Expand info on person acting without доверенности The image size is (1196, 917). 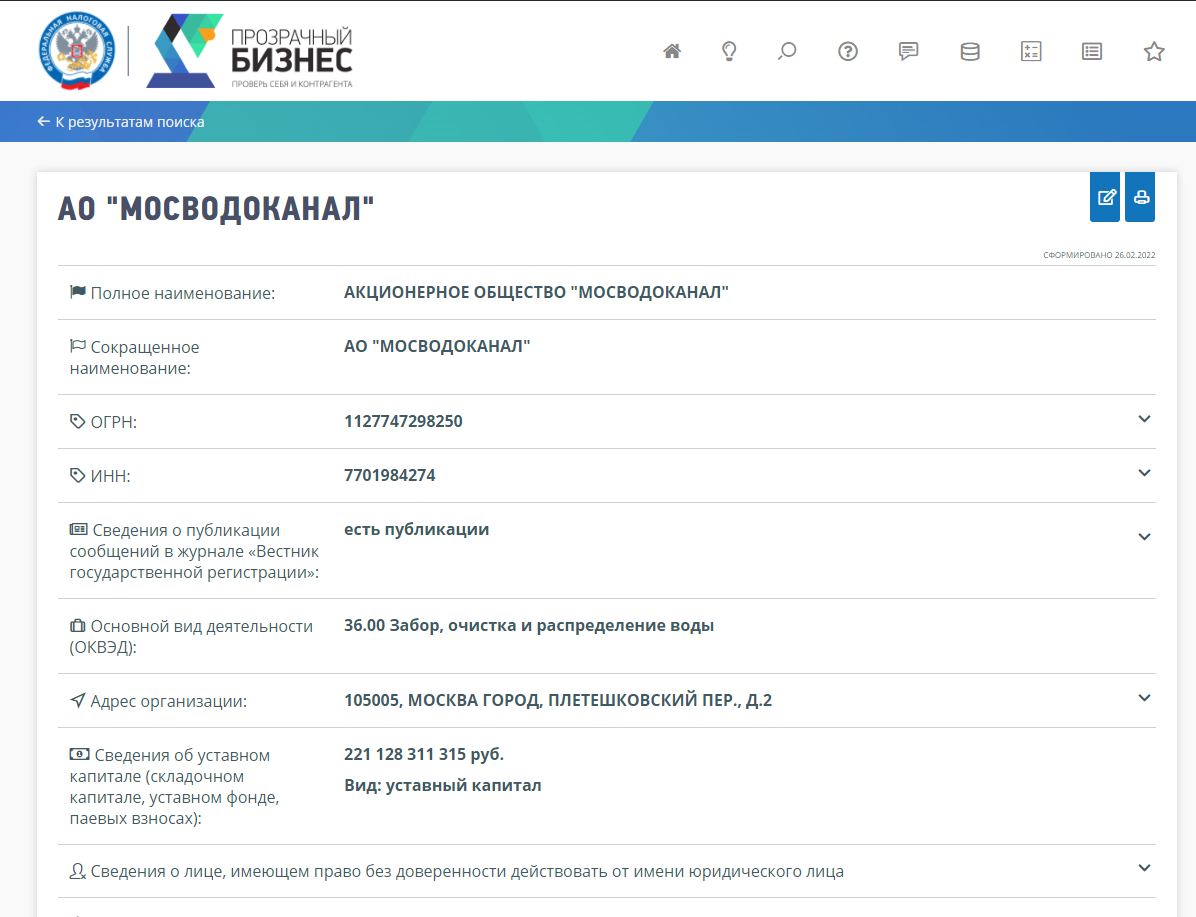[x=1145, y=868]
